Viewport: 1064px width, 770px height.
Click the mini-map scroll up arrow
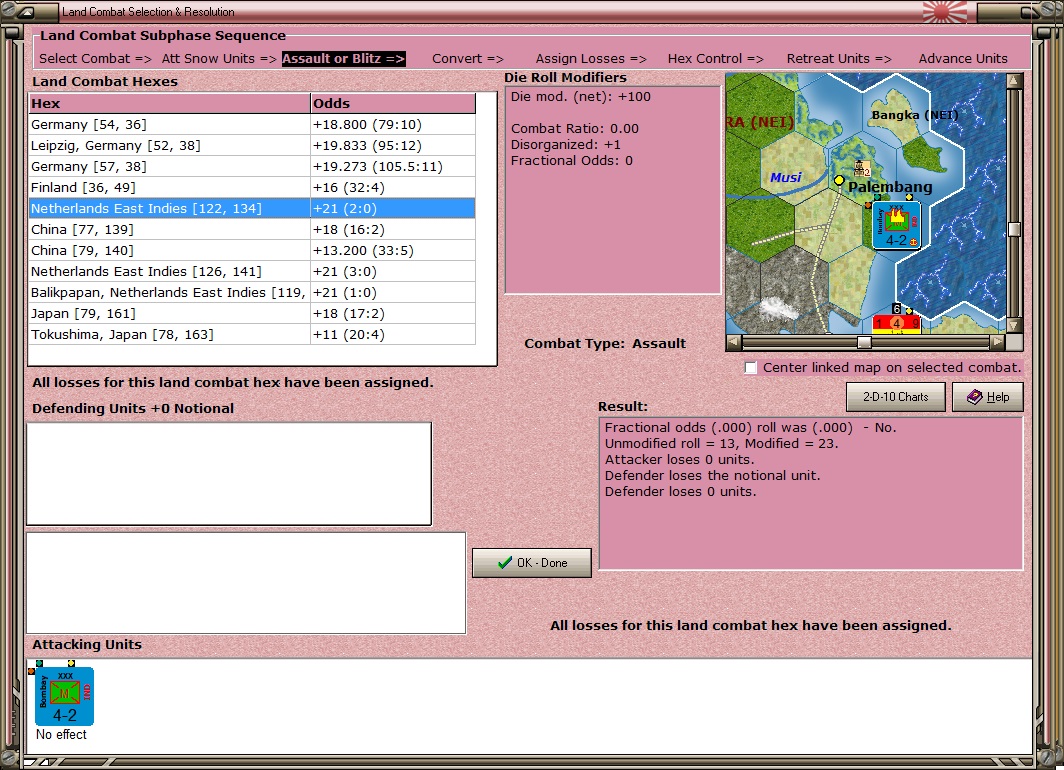click(x=1014, y=81)
